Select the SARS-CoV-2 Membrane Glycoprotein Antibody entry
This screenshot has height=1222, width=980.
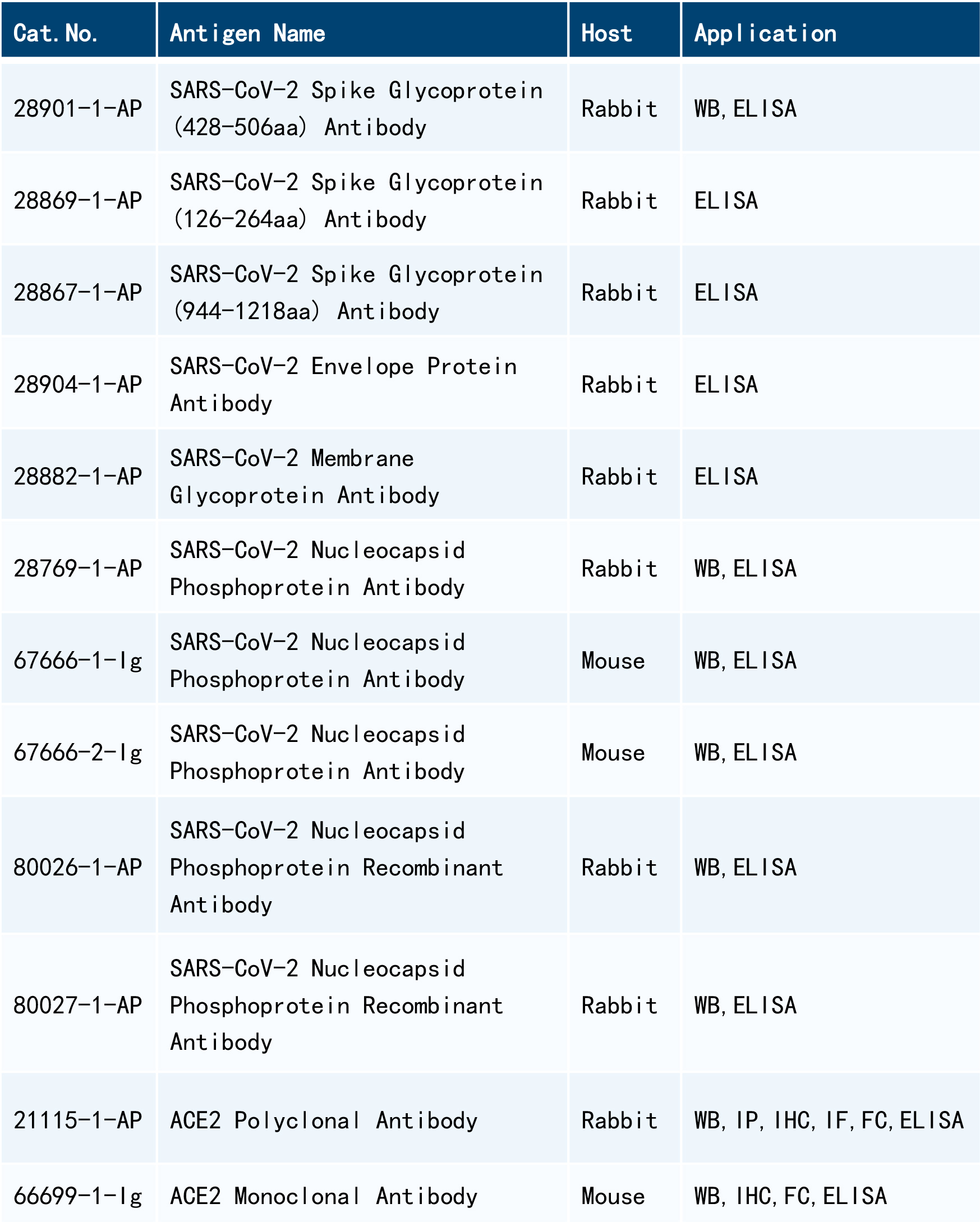[305, 476]
